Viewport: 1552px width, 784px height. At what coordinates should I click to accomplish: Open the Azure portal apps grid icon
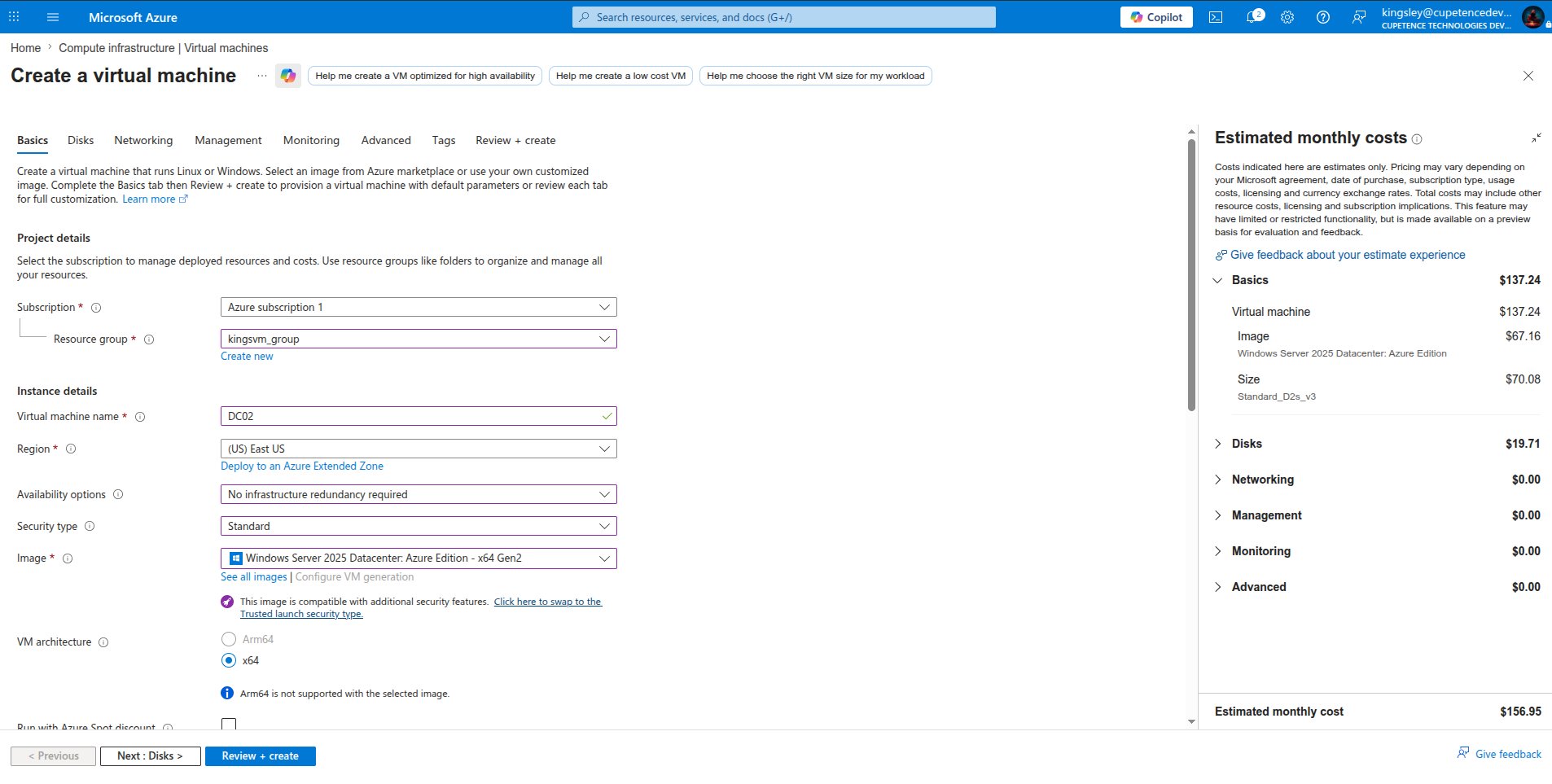point(14,16)
